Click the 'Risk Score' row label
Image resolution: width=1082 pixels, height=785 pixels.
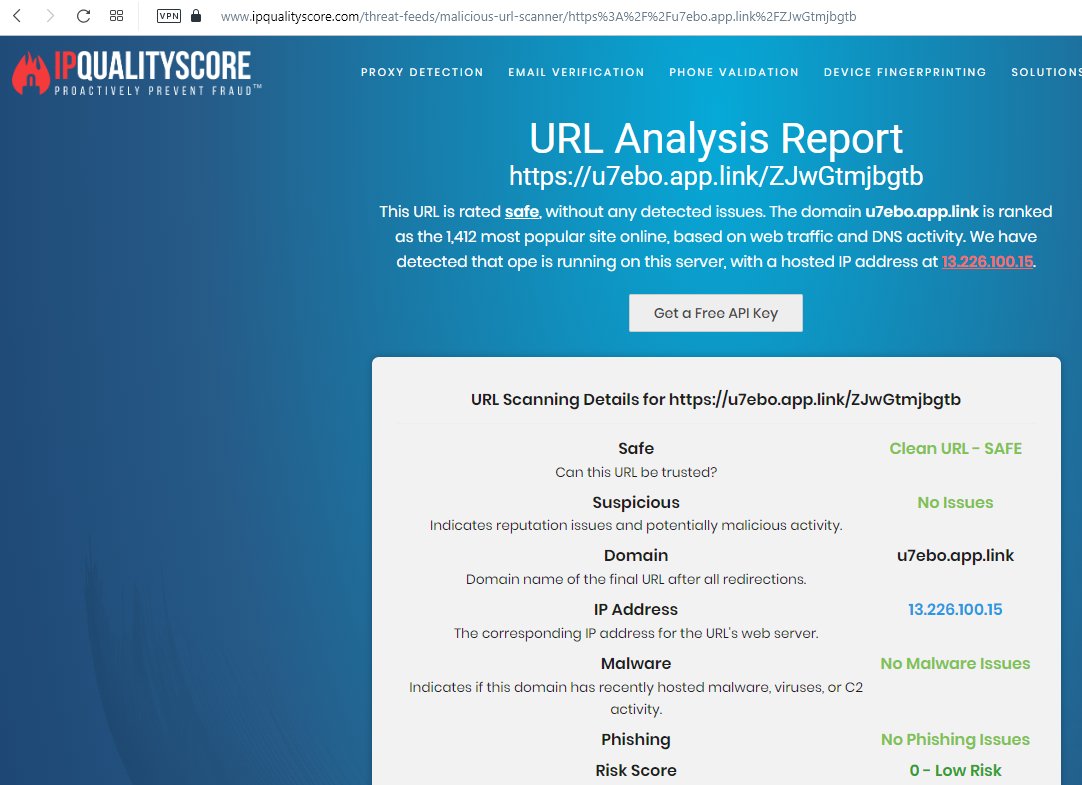[x=636, y=771]
